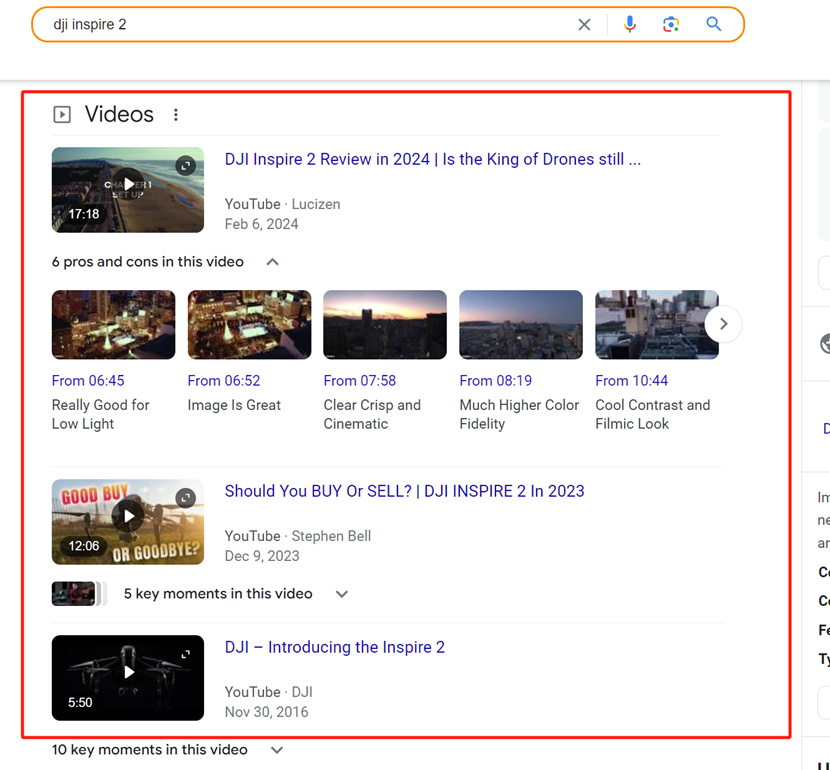Viewport: 830px width, 770px height.
Task: Open Should You BUY Or SELL video link
Action: coord(404,491)
